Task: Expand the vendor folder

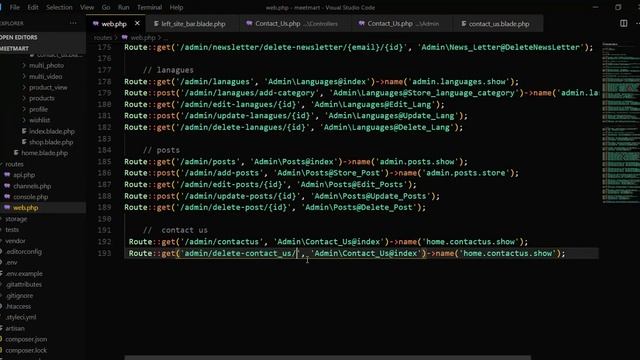Action: click(15, 240)
